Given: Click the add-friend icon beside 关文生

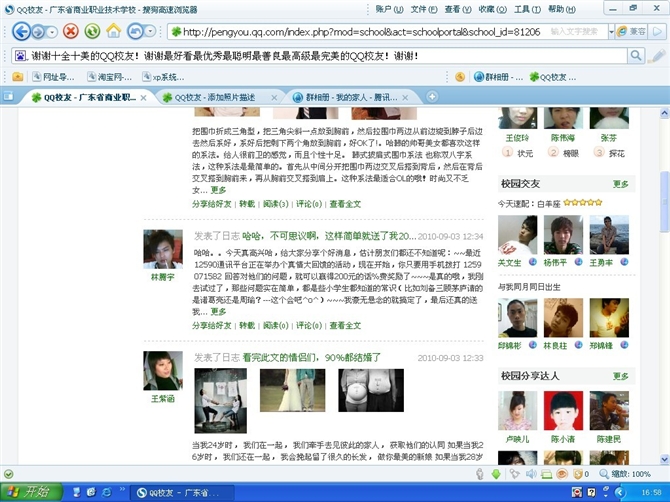Looking at the screenshot, I should click(533, 262).
